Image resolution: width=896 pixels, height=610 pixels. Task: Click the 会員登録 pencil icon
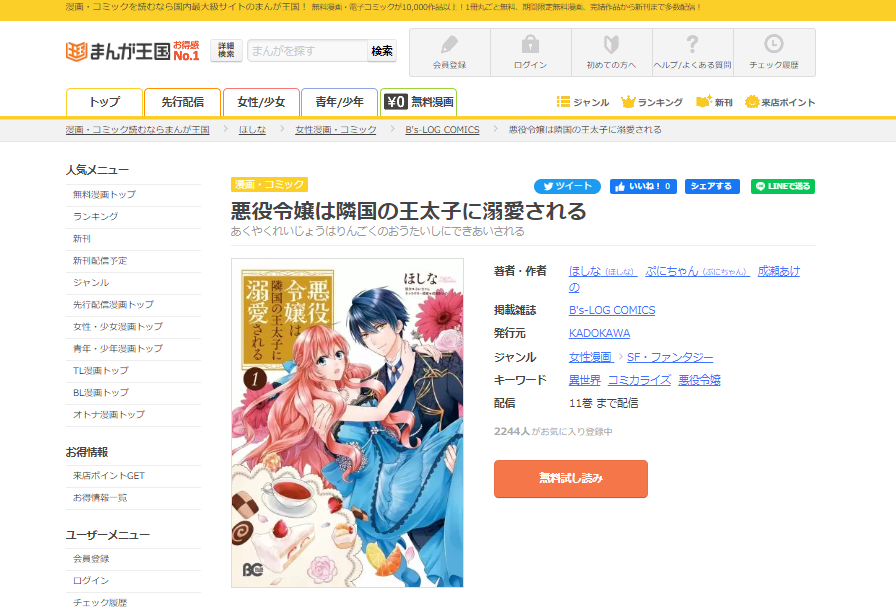pyautogui.click(x=449, y=45)
